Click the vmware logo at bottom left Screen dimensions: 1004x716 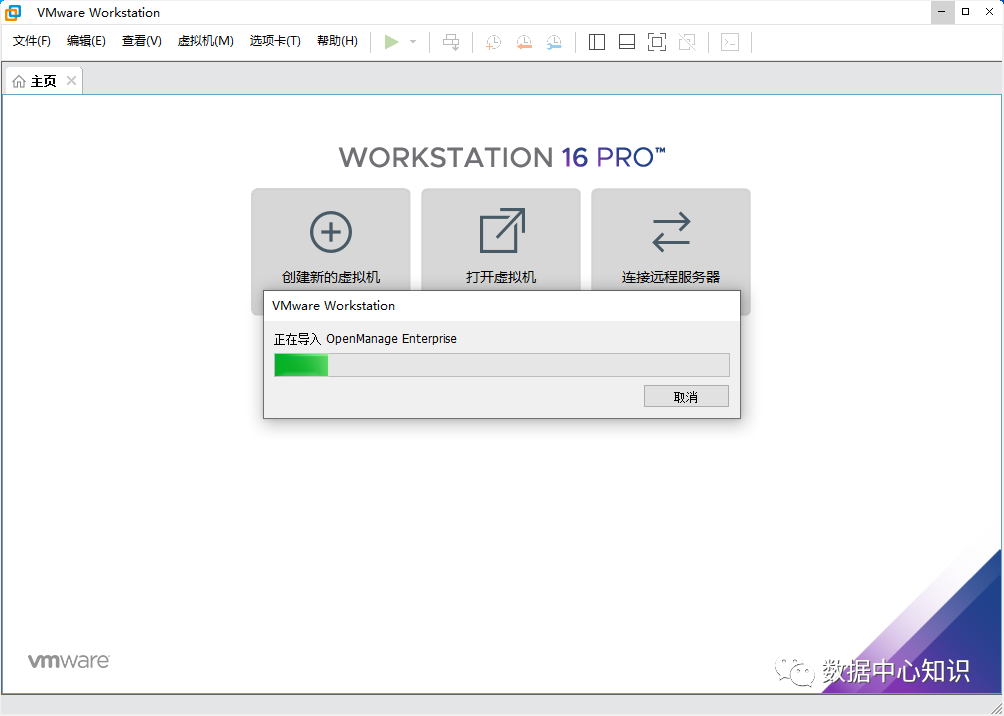click(x=69, y=661)
